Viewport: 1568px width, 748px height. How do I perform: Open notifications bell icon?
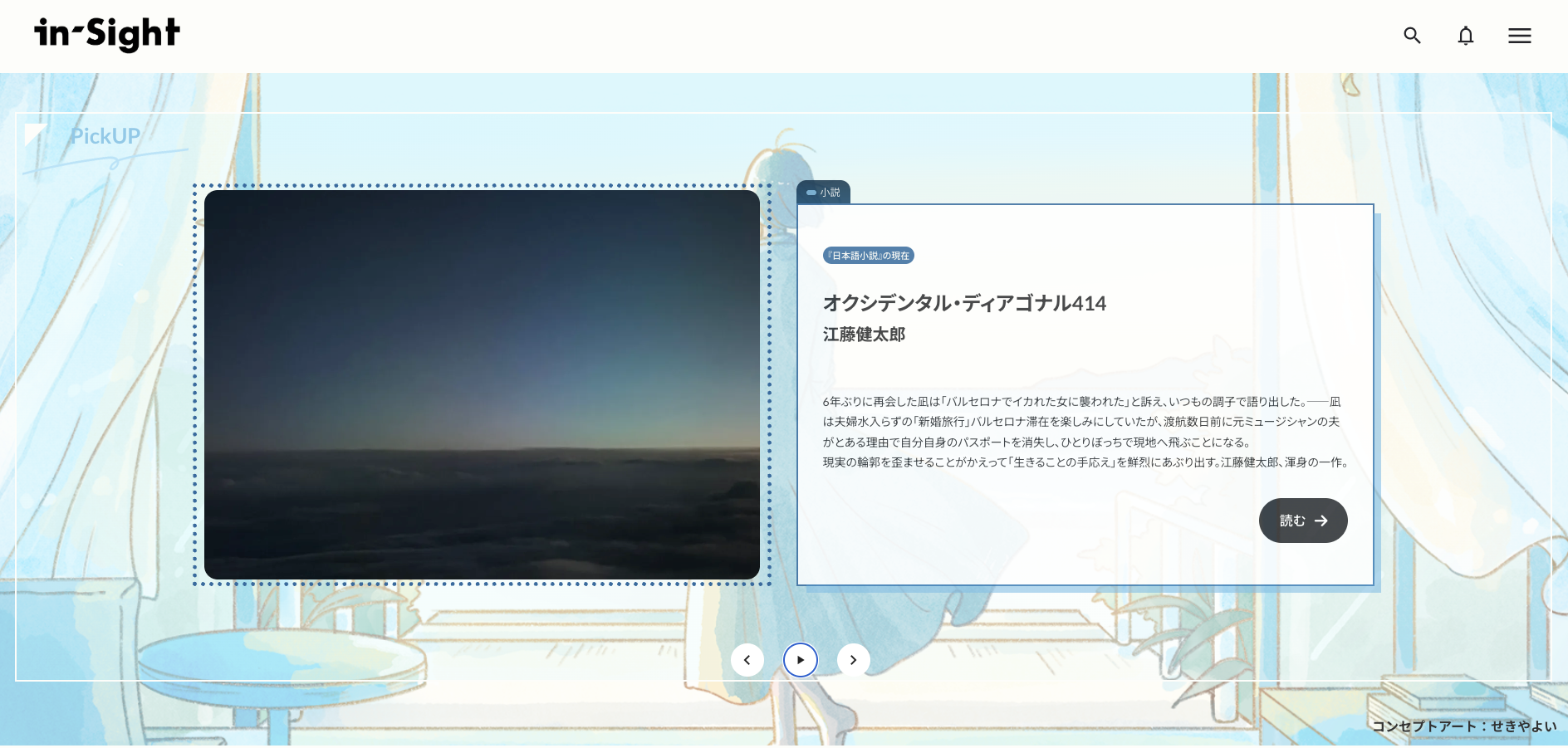[x=1466, y=36]
